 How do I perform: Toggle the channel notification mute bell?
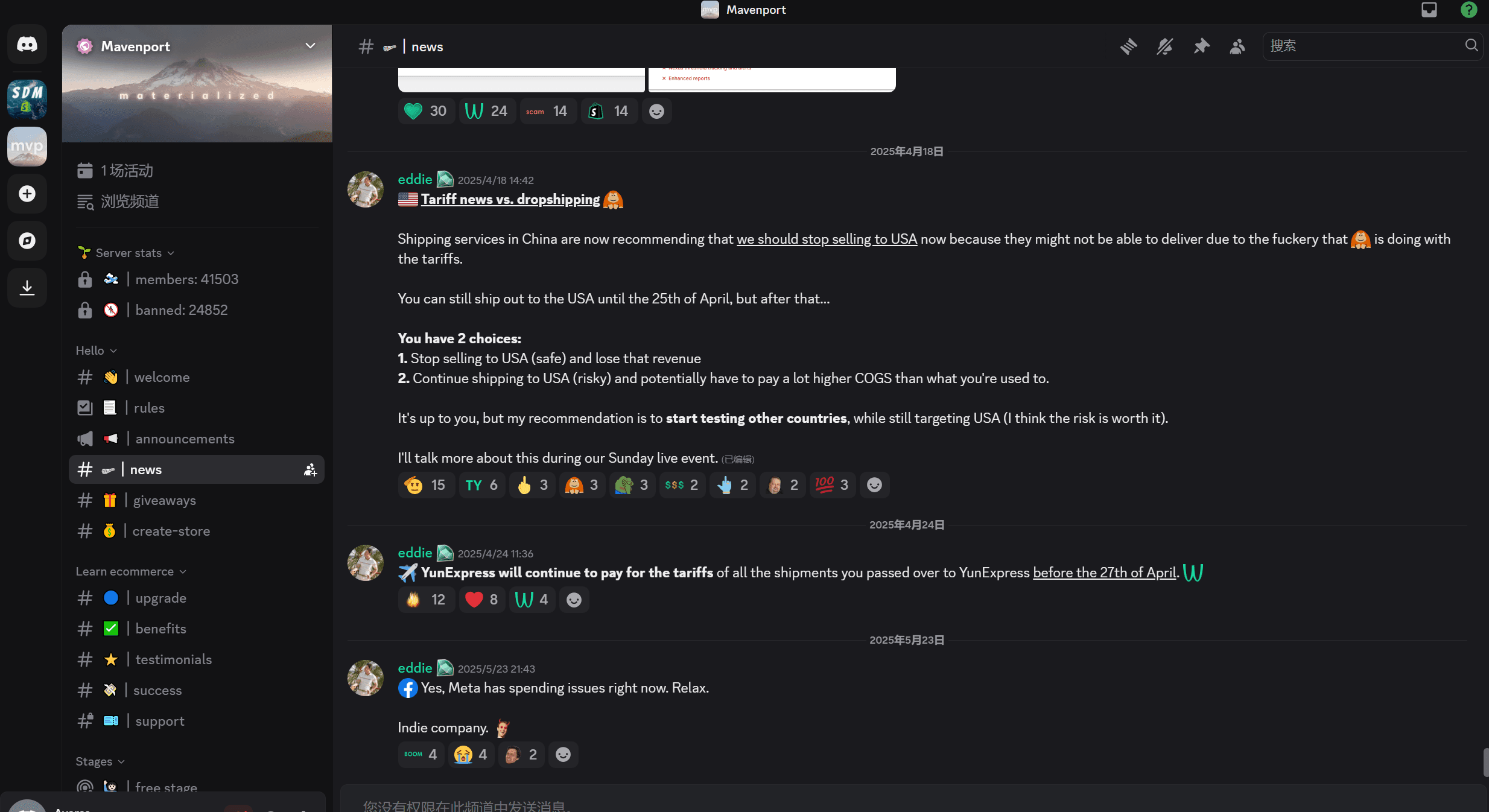coord(1164,46)
